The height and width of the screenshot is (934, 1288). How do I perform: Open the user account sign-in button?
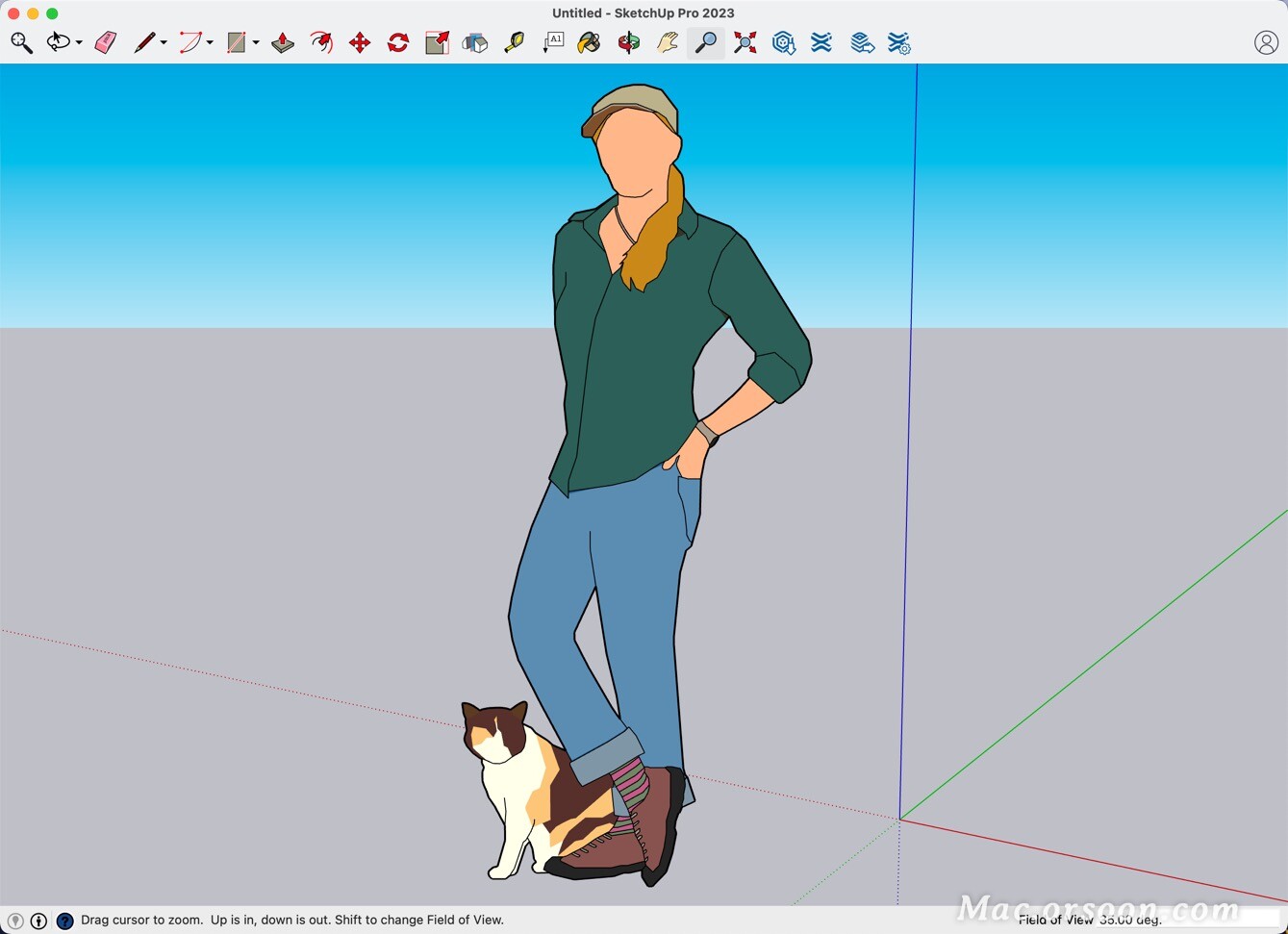(x=1266, y=42)
